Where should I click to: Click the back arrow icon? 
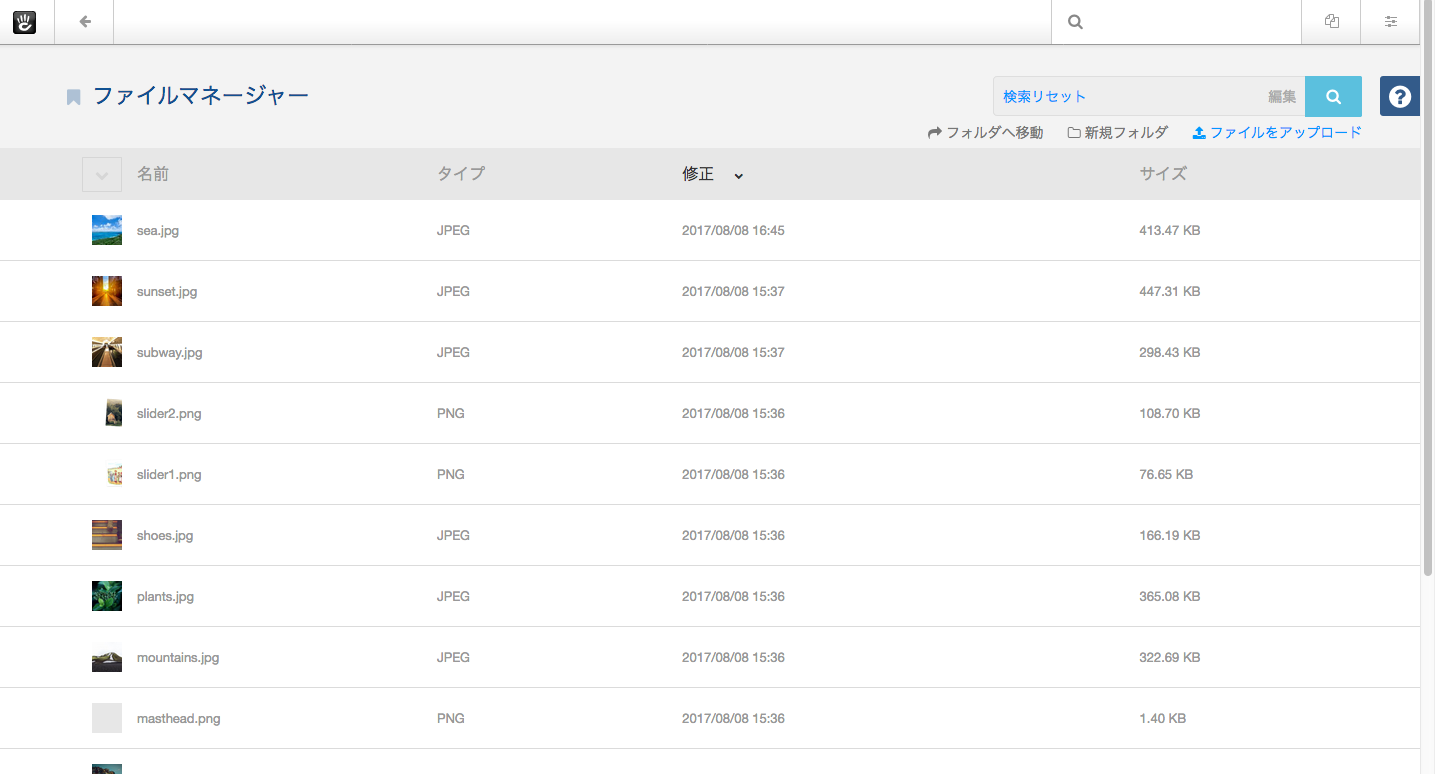[85, 22]
